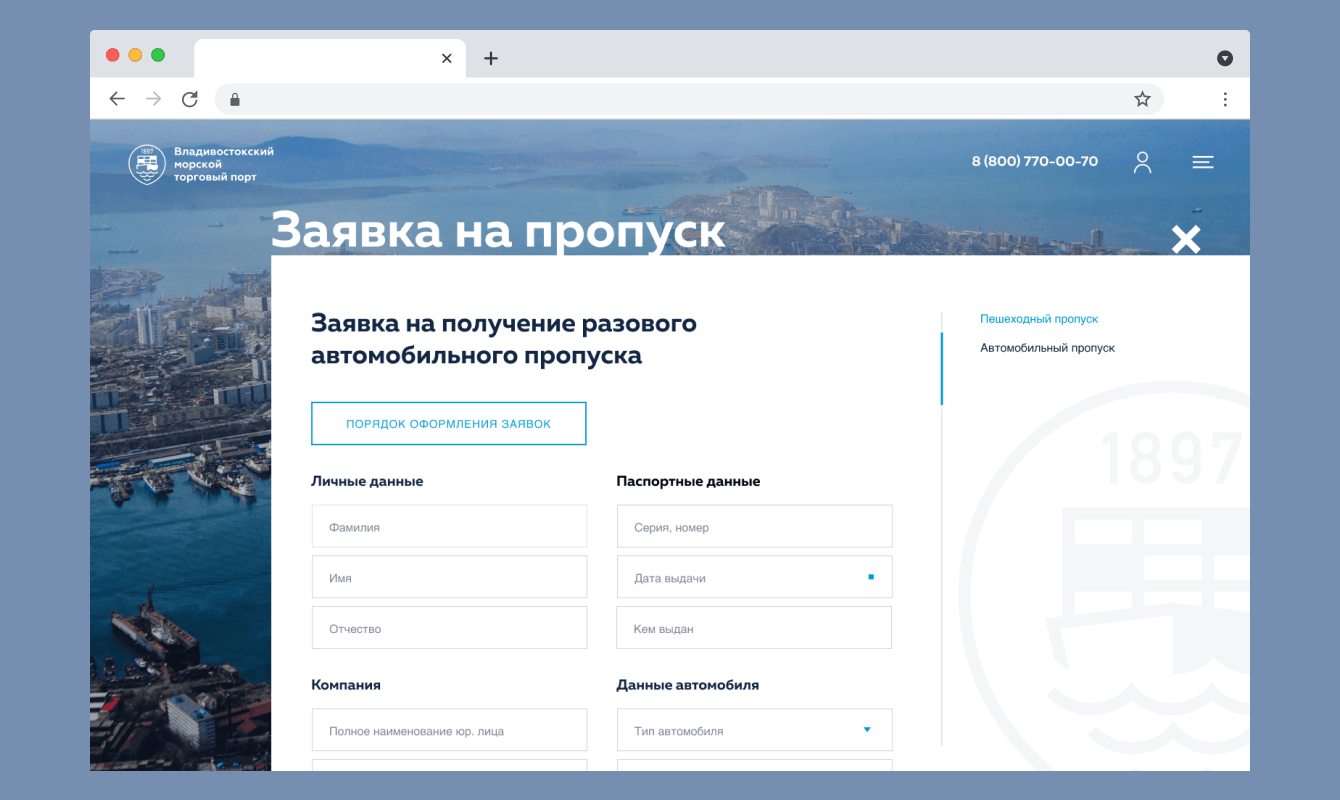Viewport: 1340px width, 800px height.
Task: Focus the 'Фамилия' input field
Action: click(x=450, y=527)
